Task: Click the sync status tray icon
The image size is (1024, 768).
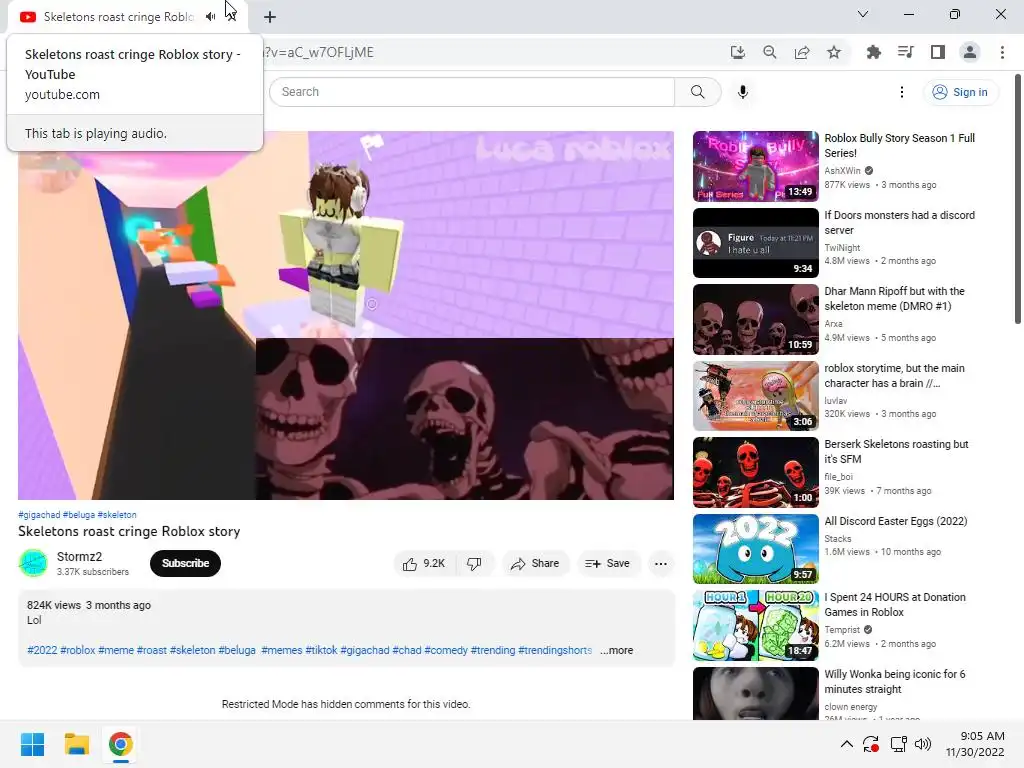Action: tap(871, 744)
